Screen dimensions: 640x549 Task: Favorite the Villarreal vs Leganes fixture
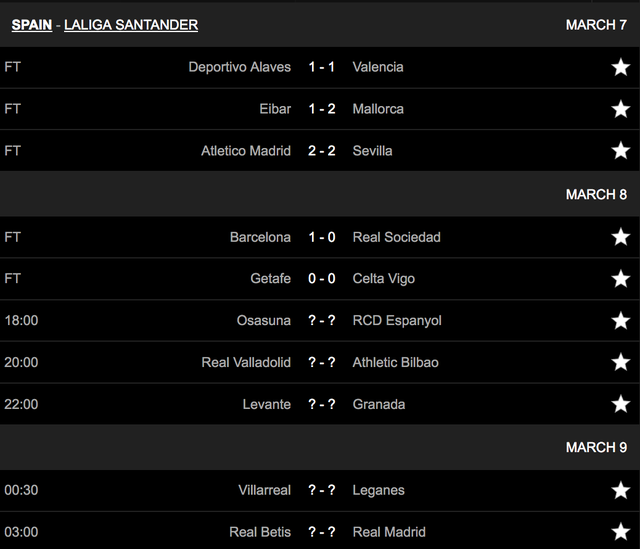621,491
